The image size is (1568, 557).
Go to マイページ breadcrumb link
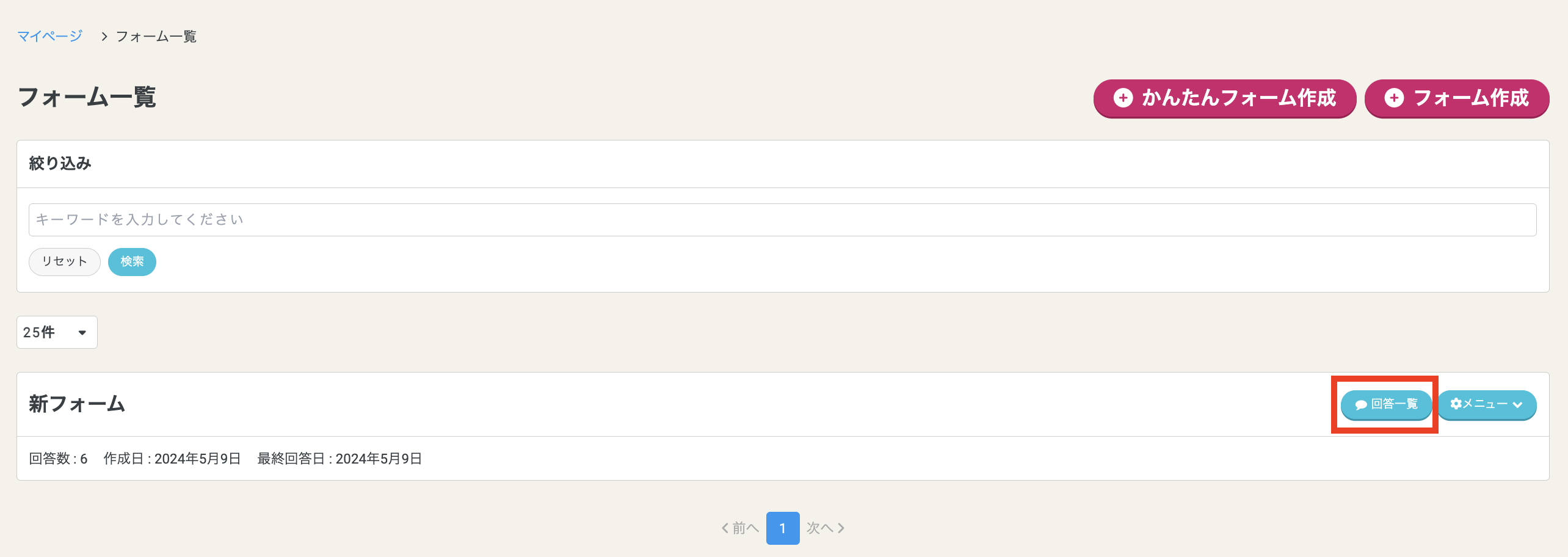49,37
